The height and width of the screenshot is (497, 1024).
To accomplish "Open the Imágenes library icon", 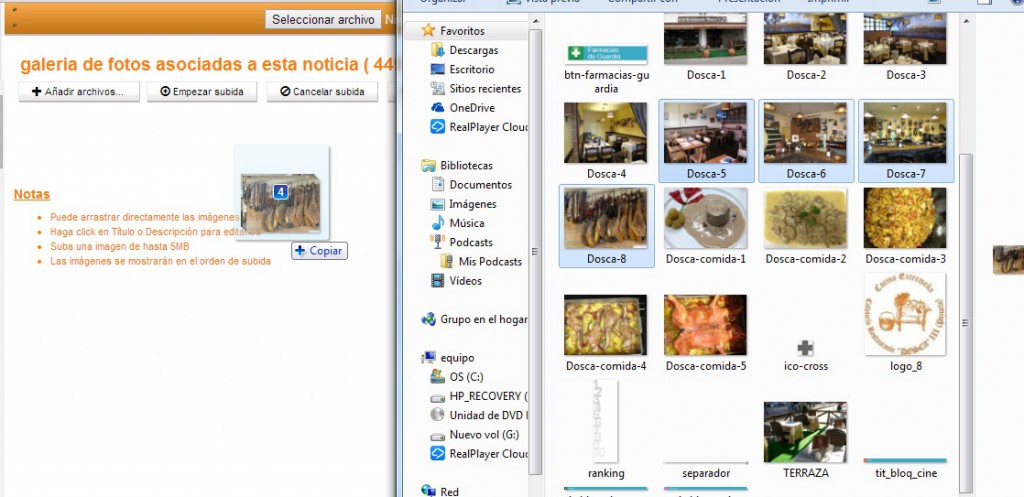I will pyautogui.click(x=438, y=204).
